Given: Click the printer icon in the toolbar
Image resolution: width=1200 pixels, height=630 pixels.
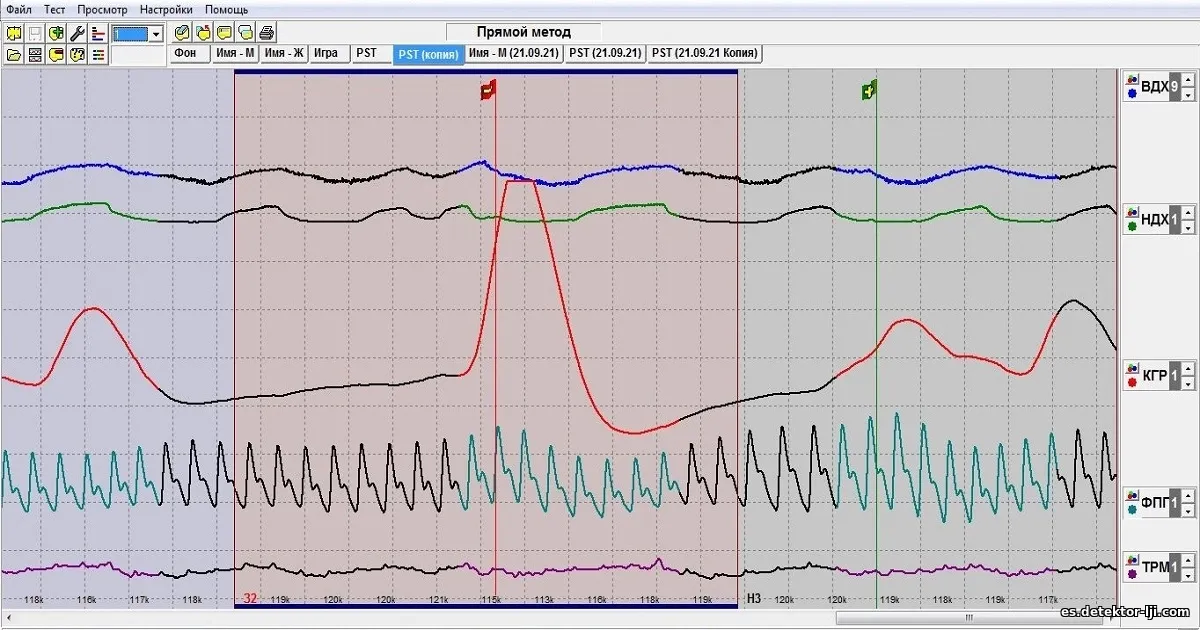Looking at the screenshot, I should [x=267, y=33].
